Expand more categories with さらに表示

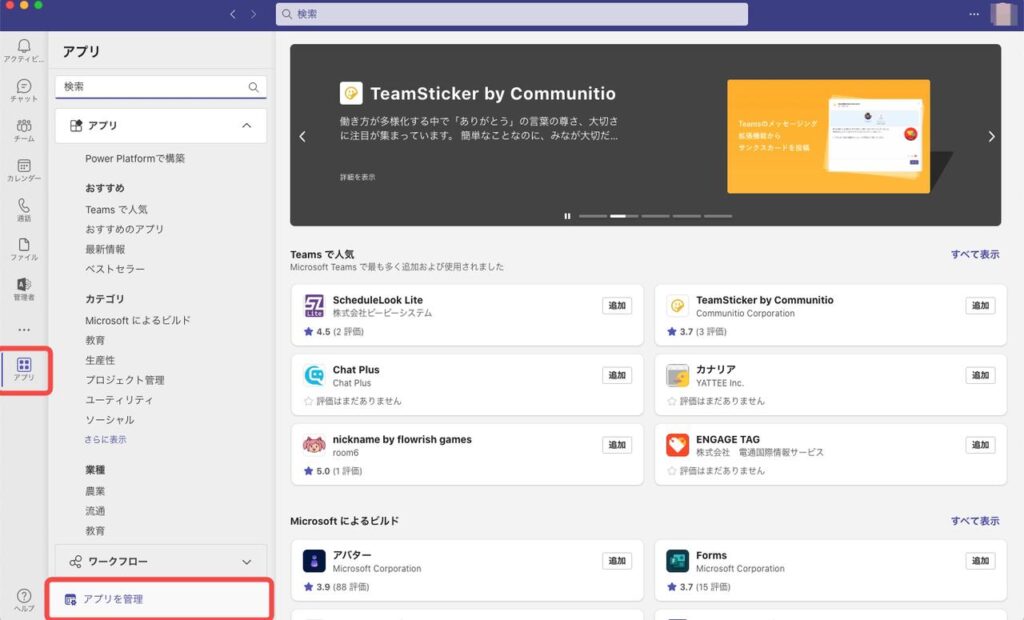[105, 440]
